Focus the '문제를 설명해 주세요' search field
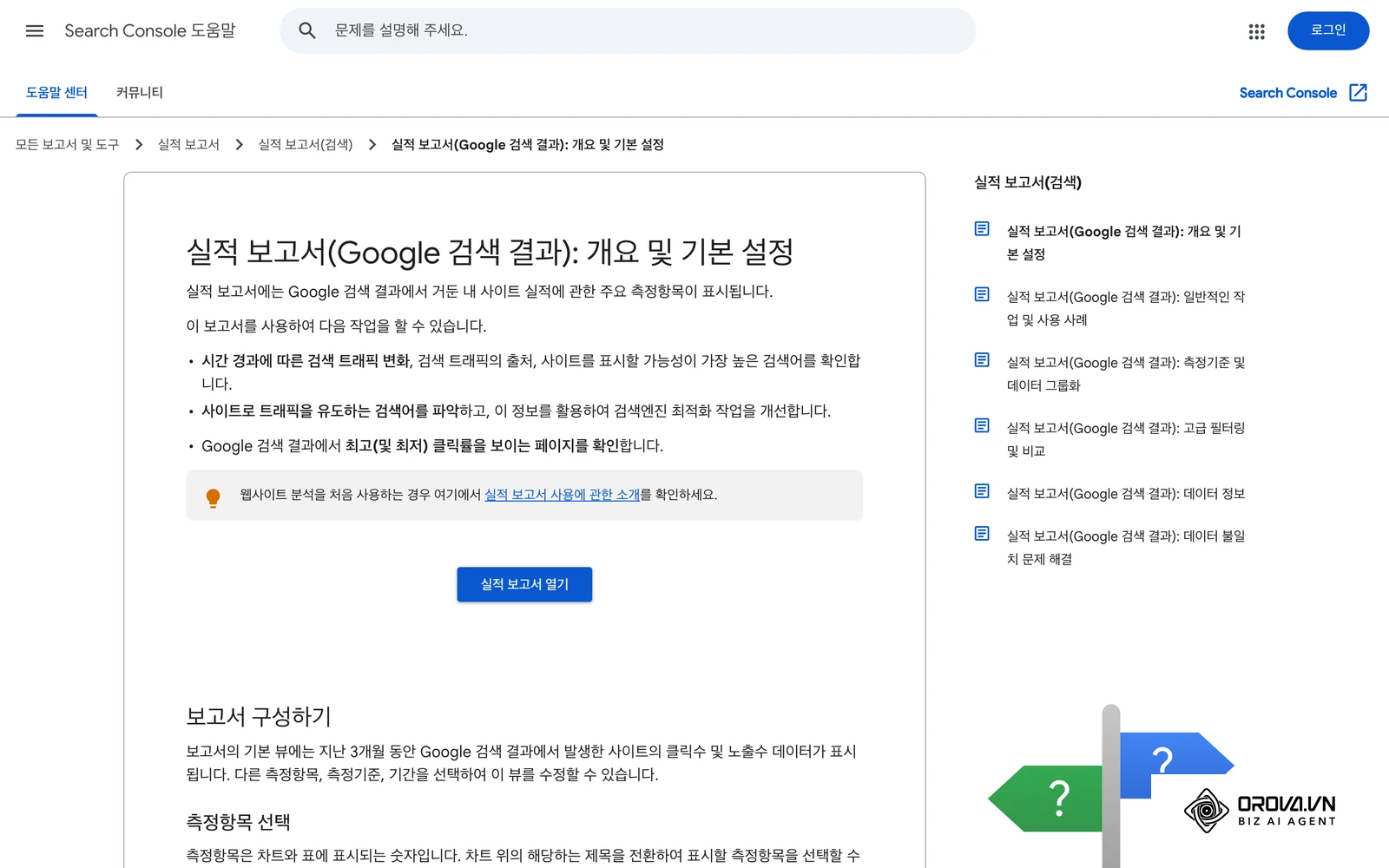The image size is (1389, 868). click(x=628, y=31)
